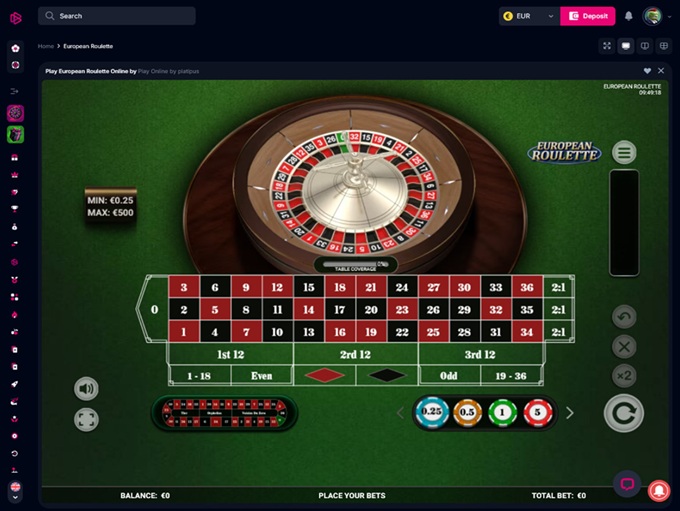
Task: Undo last bet with the curved arrow button
Action: pyautogui.click(x=624, y=317)
